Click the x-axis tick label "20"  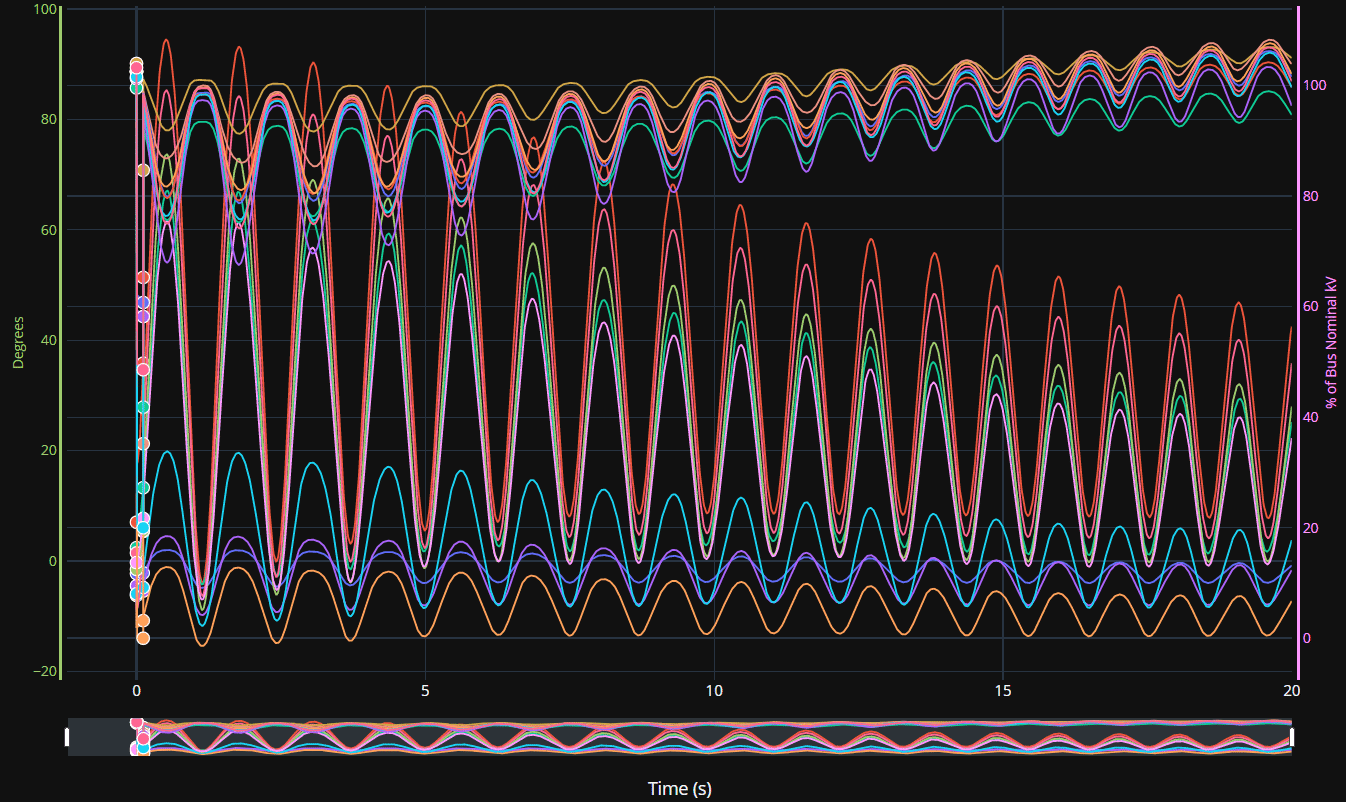coord(1291,691)
